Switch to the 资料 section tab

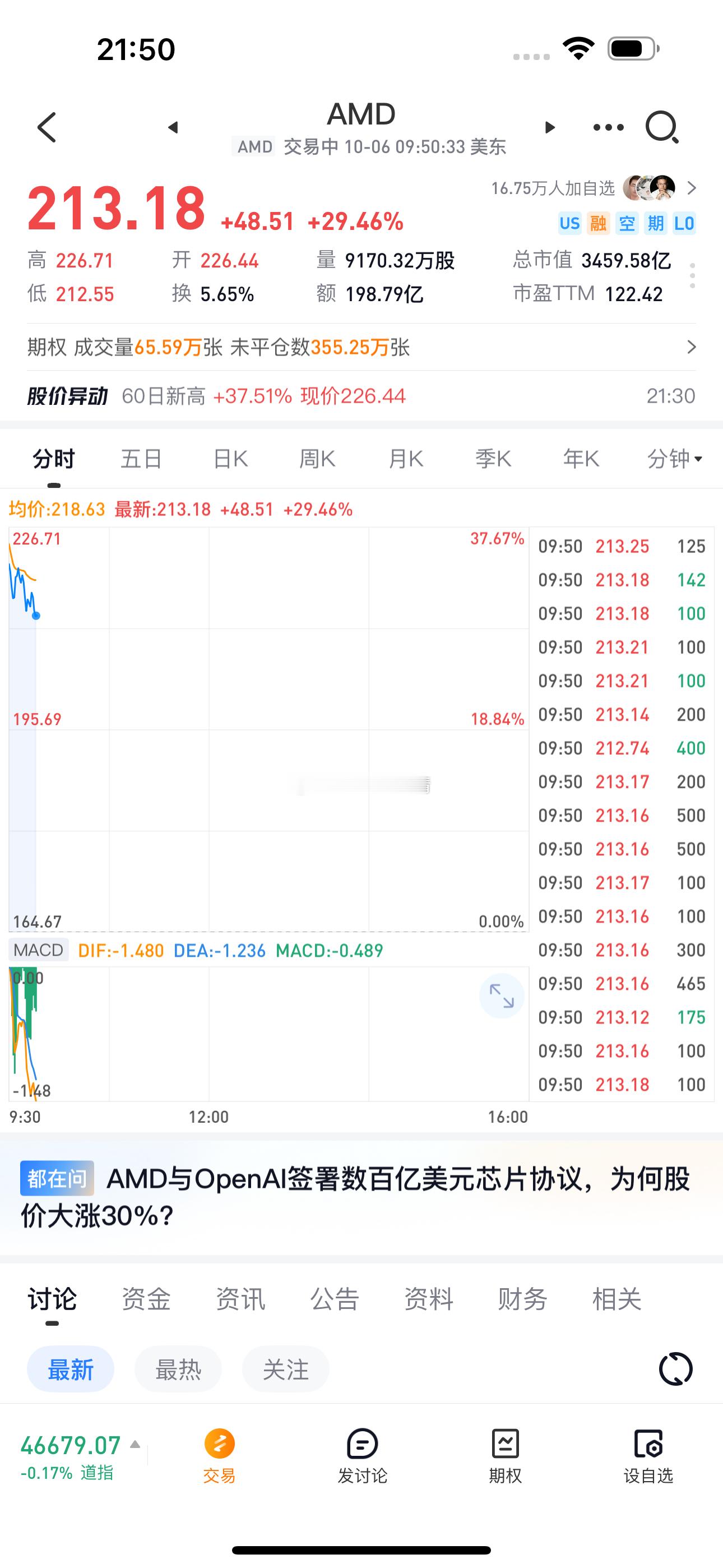428,1299
